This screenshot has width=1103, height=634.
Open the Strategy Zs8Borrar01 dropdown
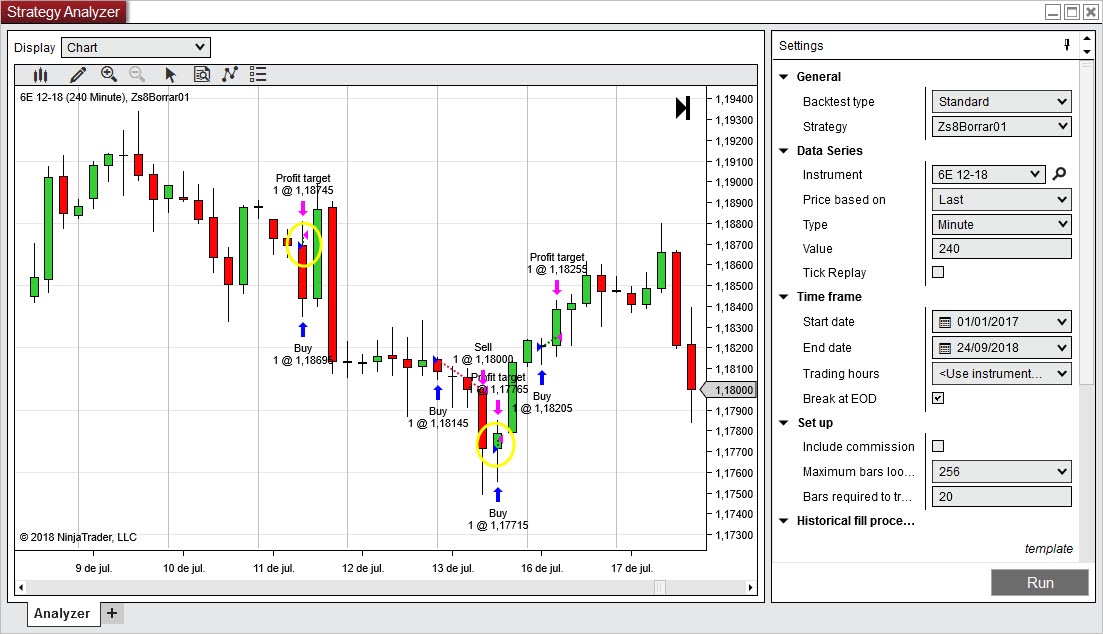[x=1002, y=127]
